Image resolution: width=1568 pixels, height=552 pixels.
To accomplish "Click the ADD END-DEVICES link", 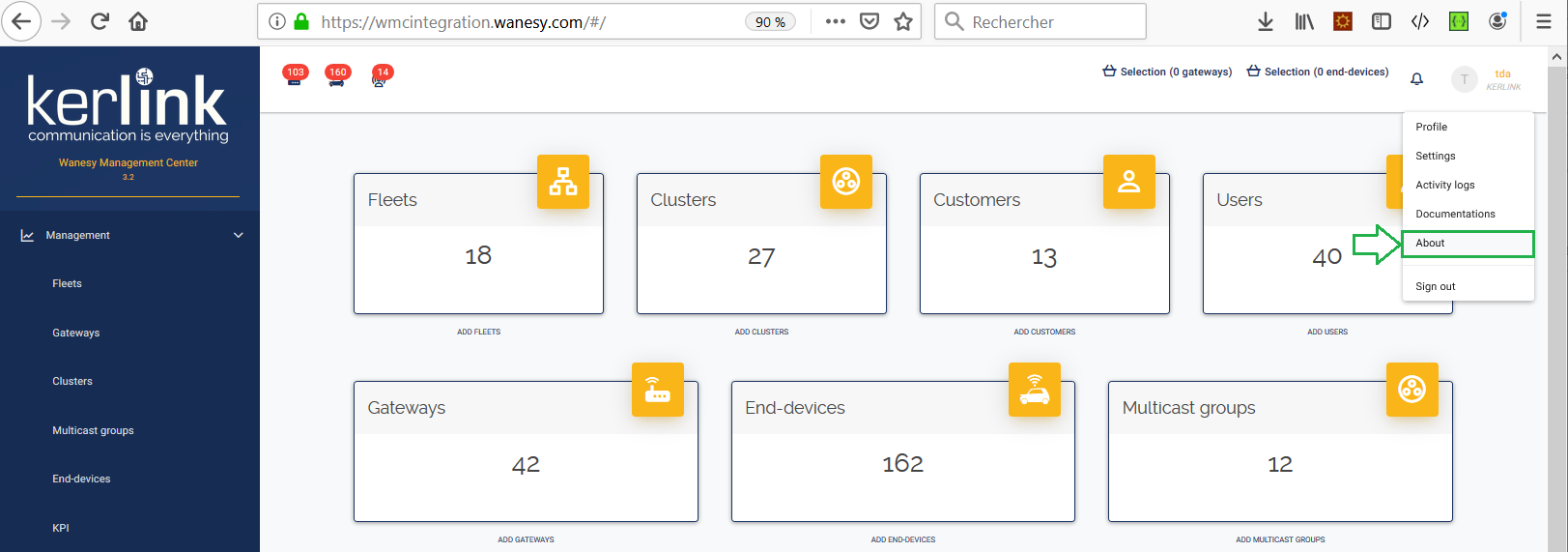I will coord(902,539).
